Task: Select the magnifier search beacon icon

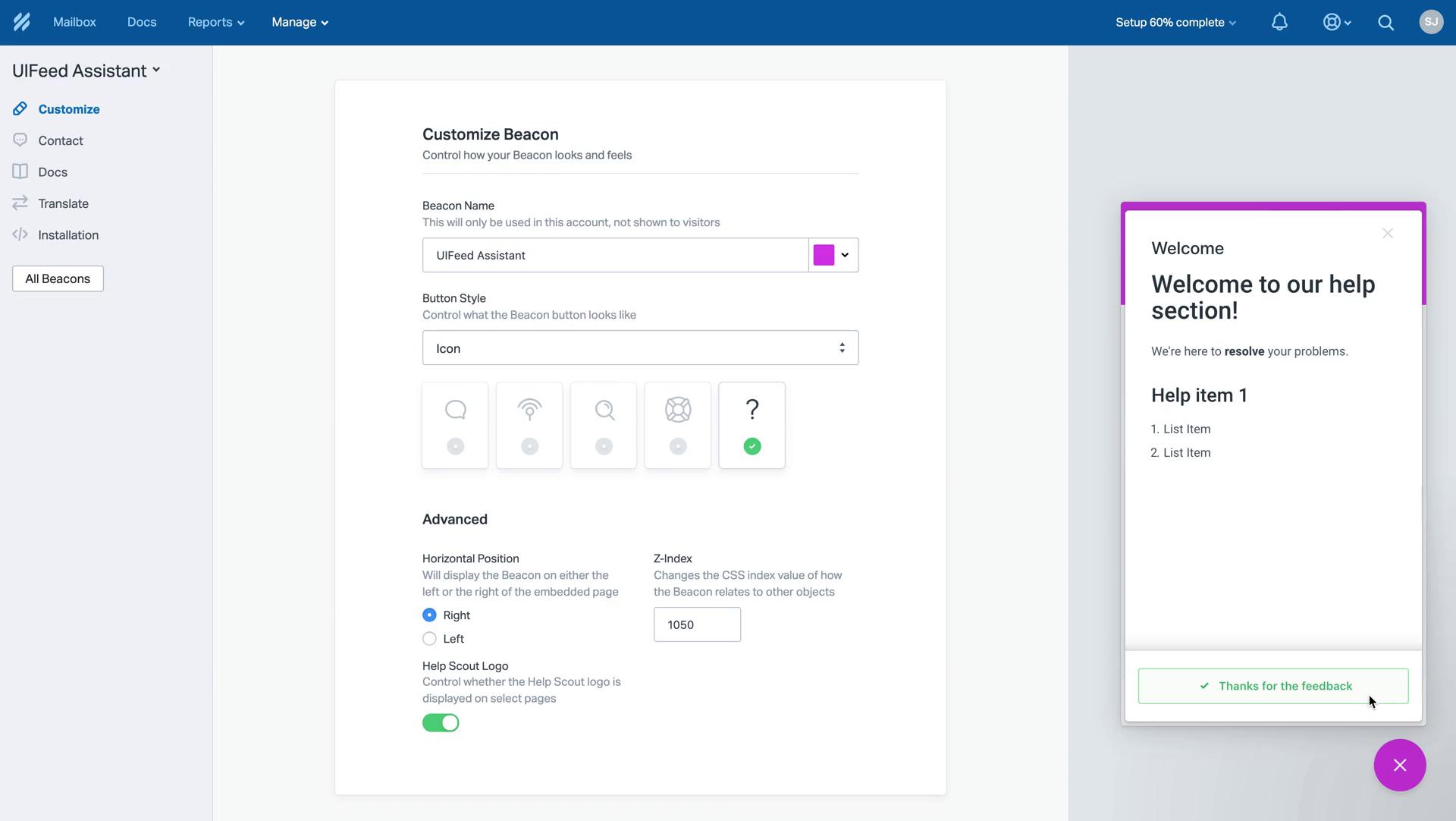Action: pos(604,425)
